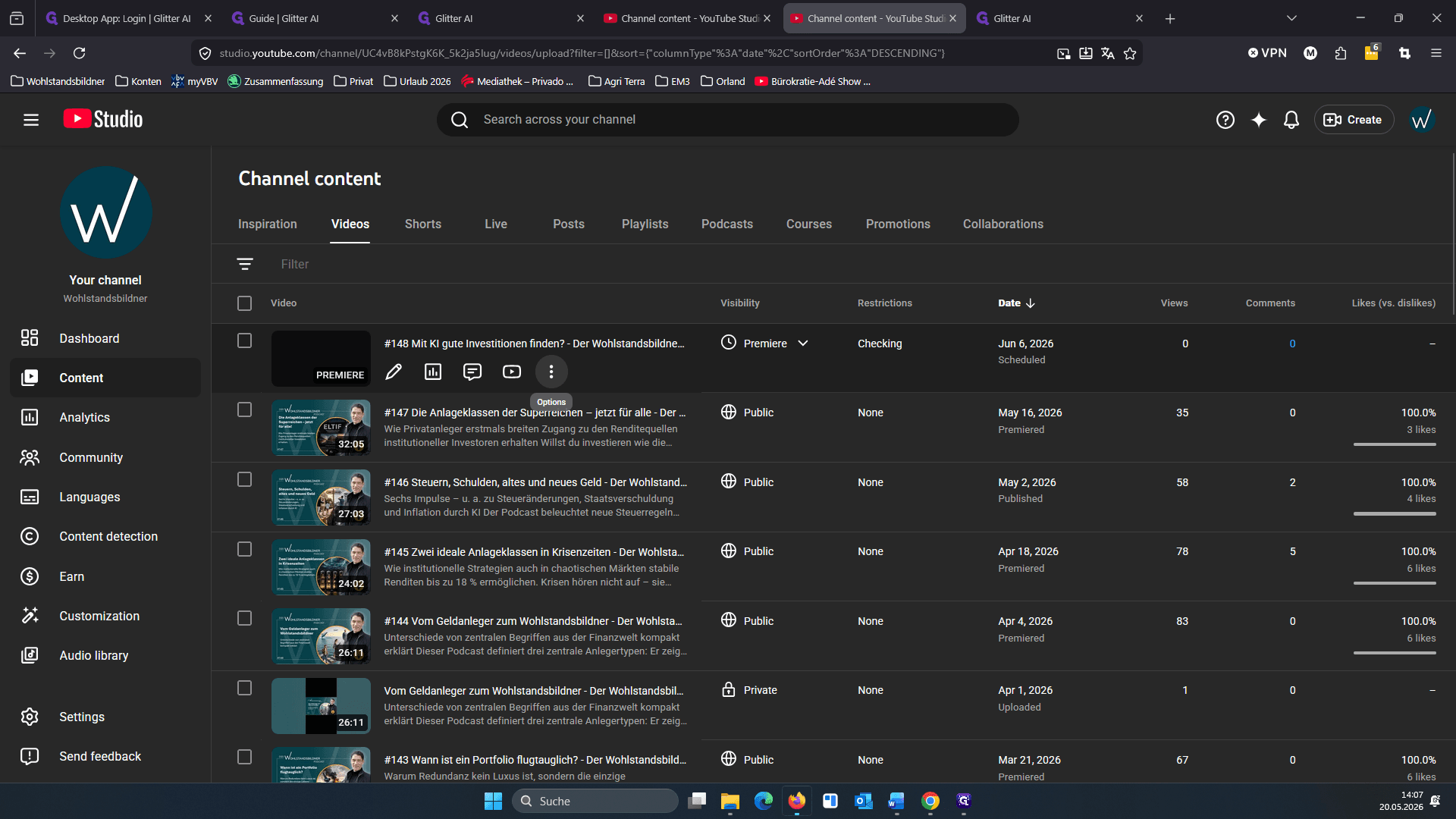Open Analytics icon for video #148
Screen dimensions: 1456x819
coord(433,372)
